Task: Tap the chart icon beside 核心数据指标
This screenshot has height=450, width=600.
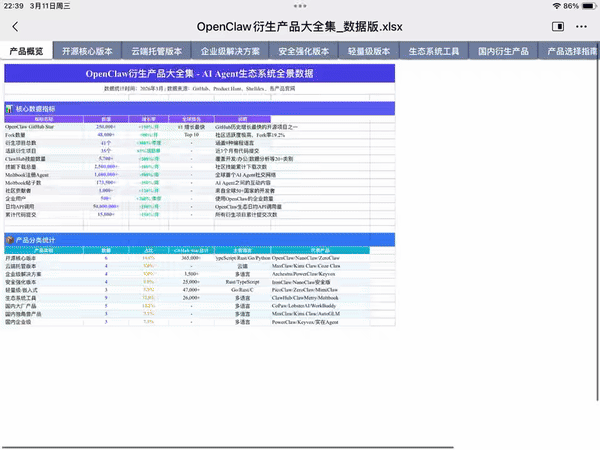Action: (x=9, y=109)
